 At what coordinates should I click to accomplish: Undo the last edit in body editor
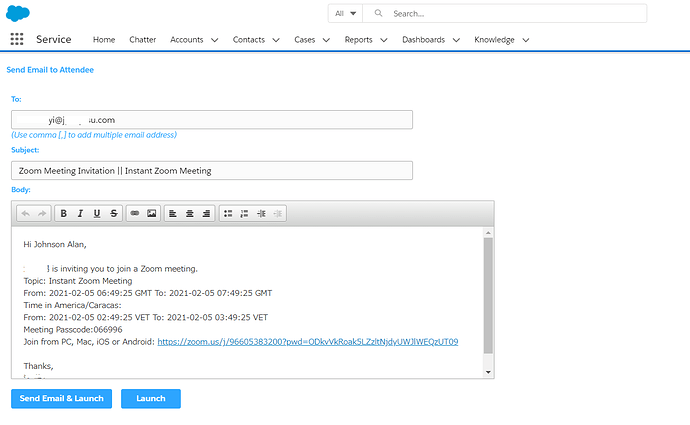tap(26, 213)
